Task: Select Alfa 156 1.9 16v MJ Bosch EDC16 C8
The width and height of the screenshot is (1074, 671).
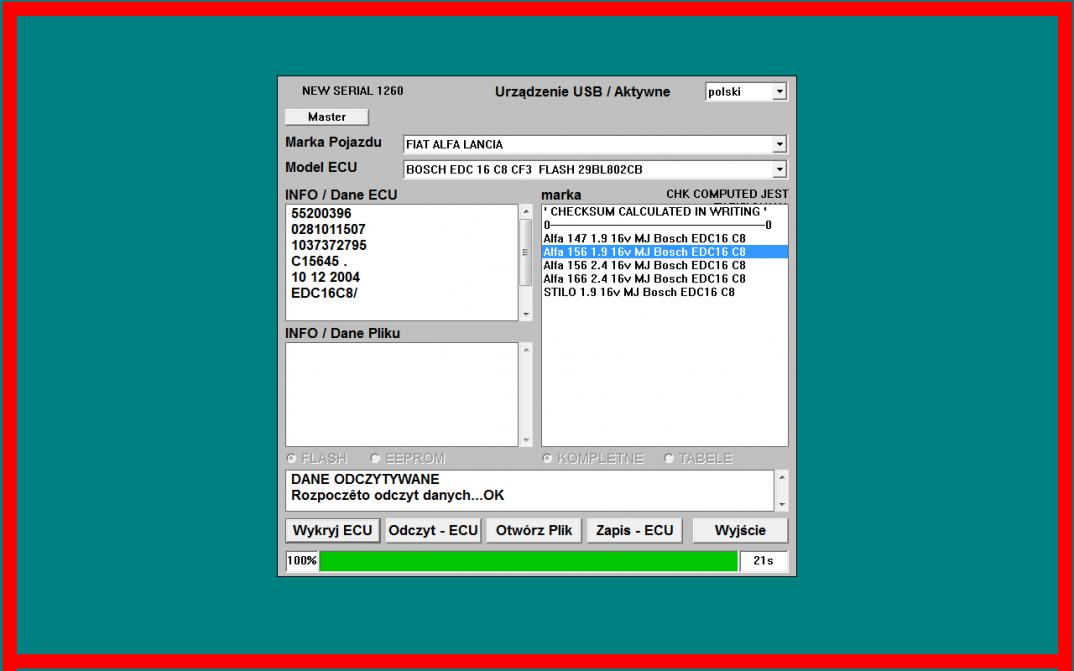Action: 664,252
